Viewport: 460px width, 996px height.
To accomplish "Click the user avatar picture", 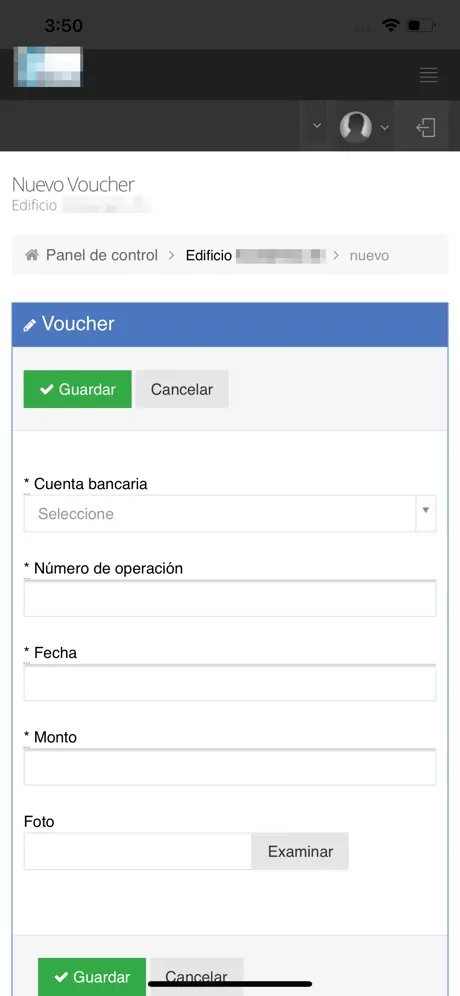I will click(x=355, y=126).
